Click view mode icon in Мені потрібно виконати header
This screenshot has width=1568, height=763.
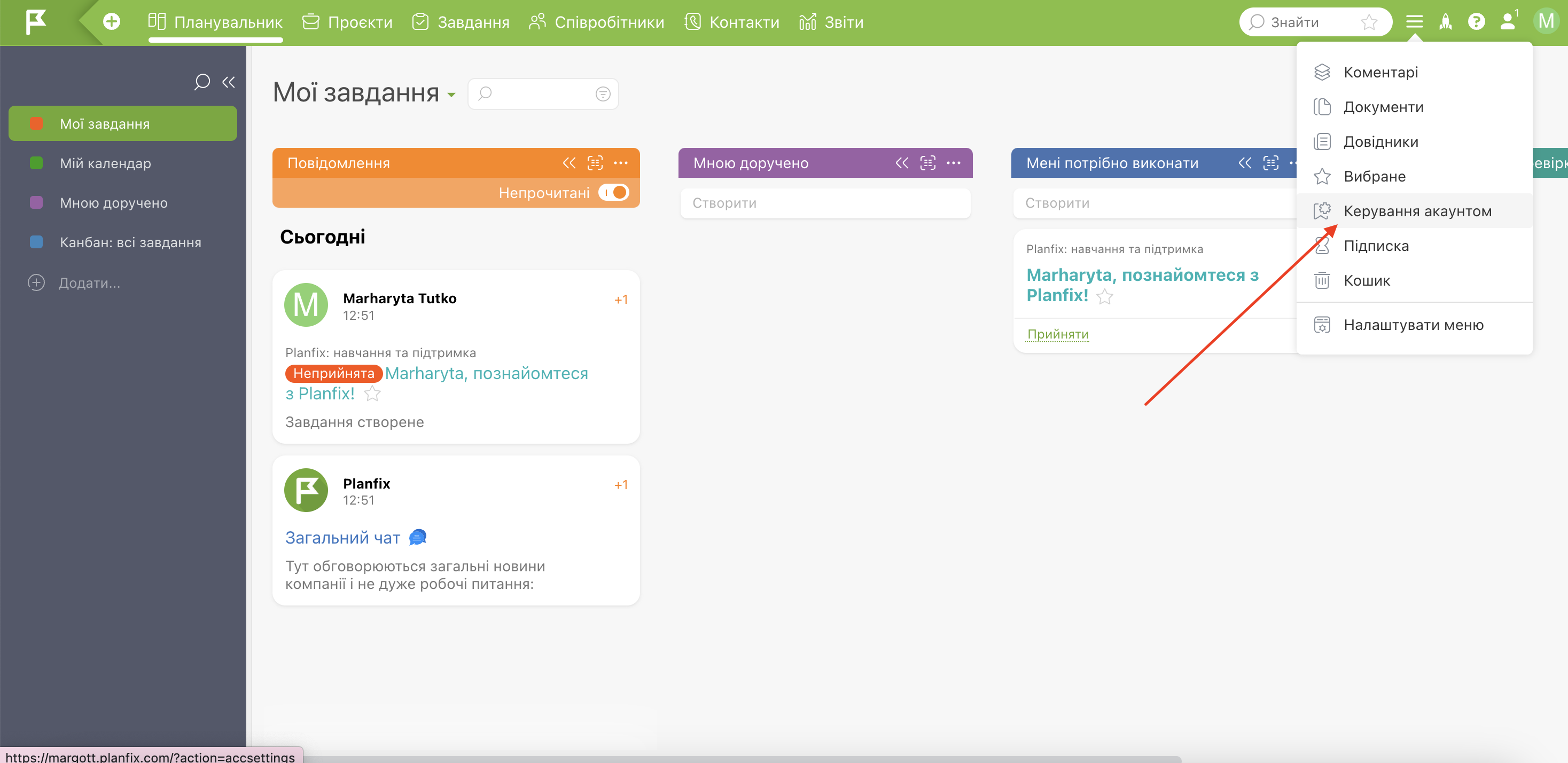(x=1271, y=163)
